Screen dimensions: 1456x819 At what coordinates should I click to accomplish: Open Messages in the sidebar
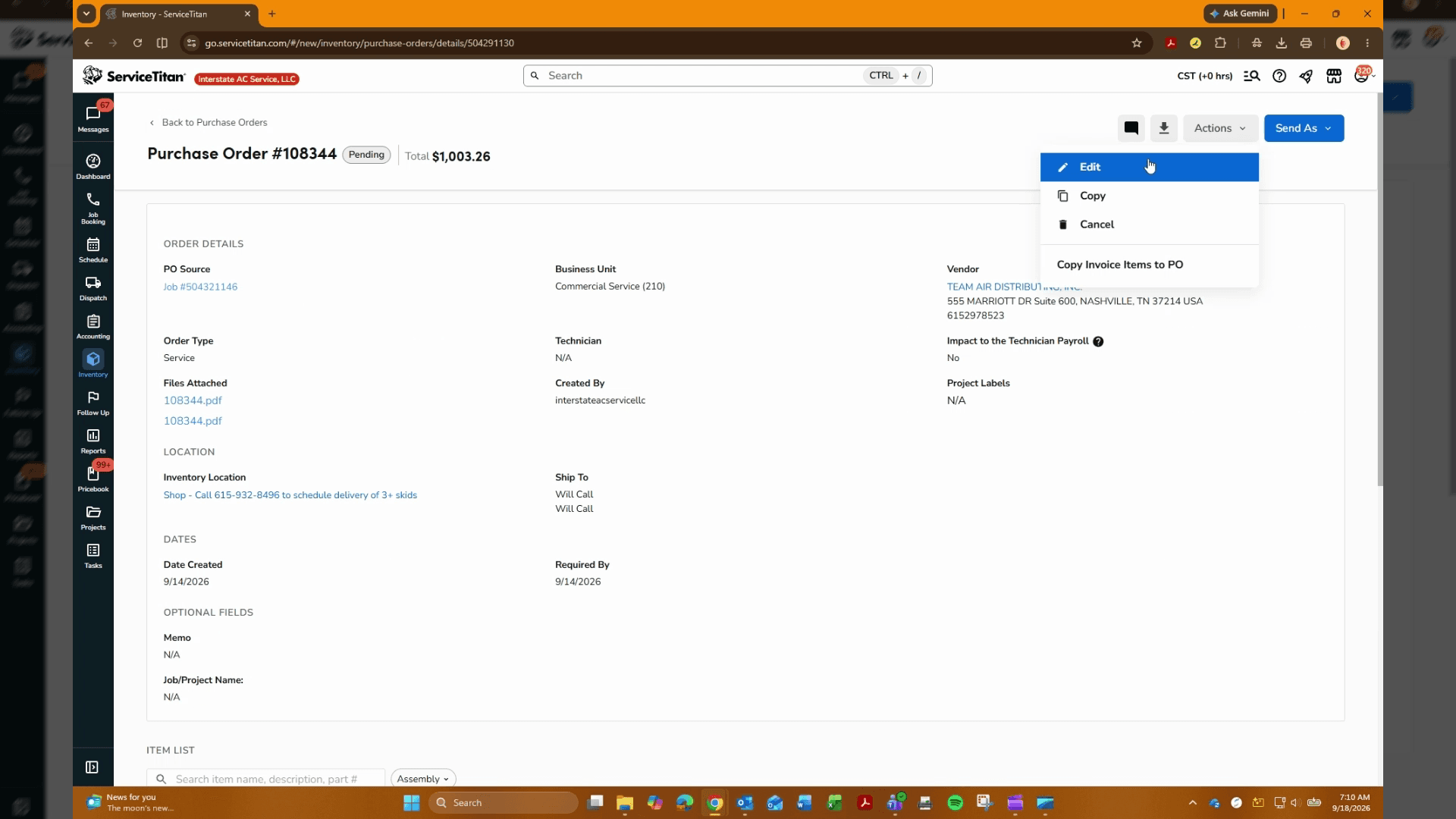point(93,118)
